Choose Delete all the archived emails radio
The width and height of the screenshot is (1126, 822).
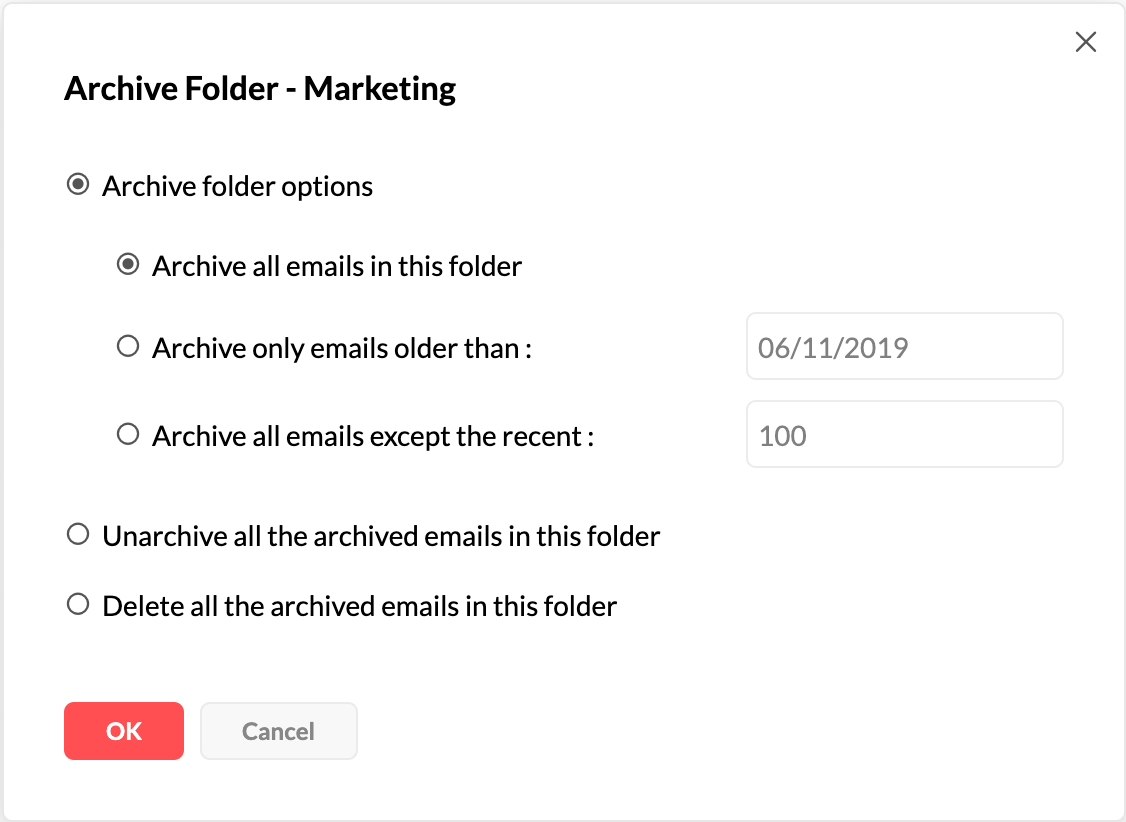[x=77, y=605]
